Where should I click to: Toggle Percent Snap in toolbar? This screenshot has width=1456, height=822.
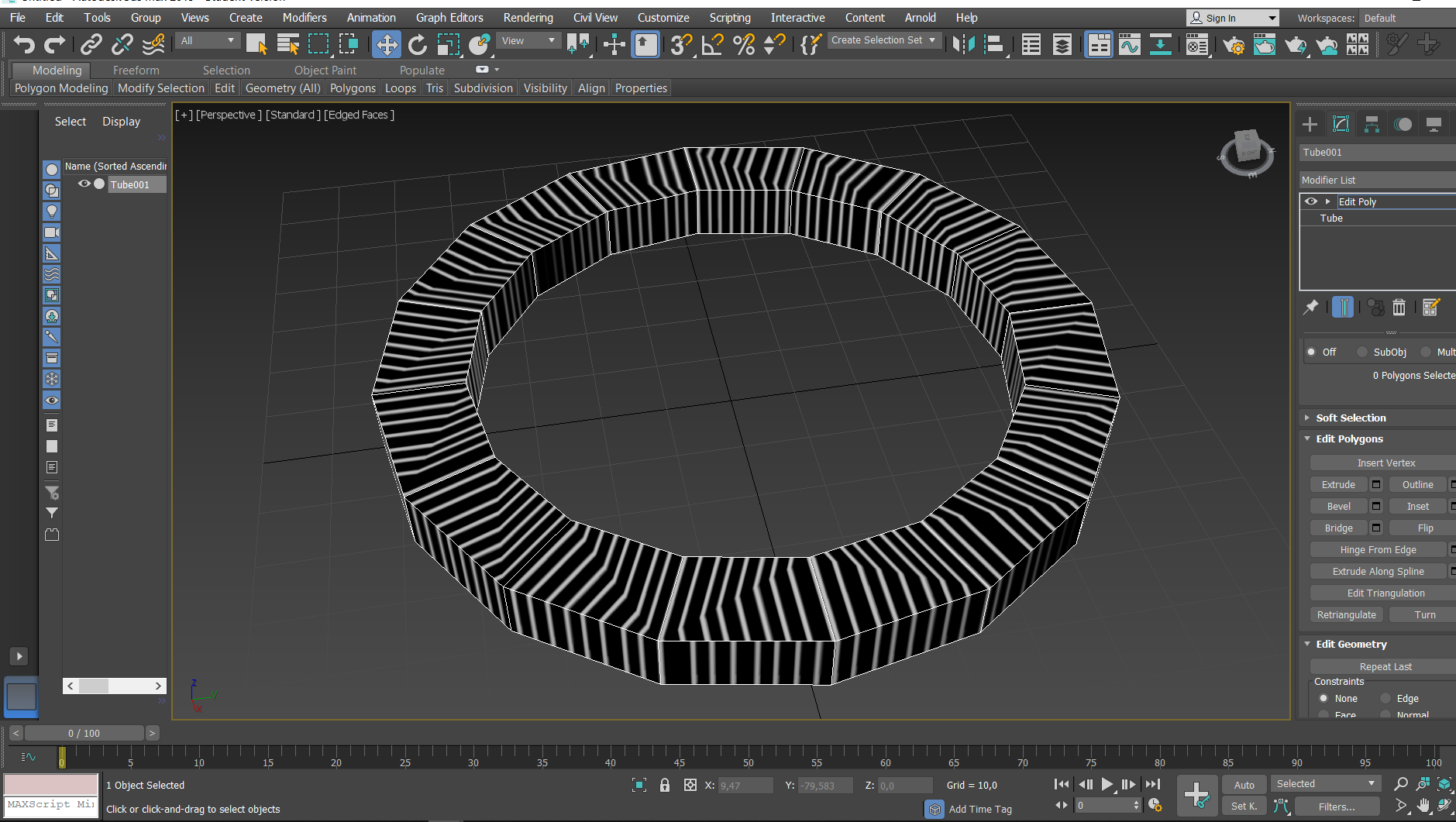pos(743,44)
